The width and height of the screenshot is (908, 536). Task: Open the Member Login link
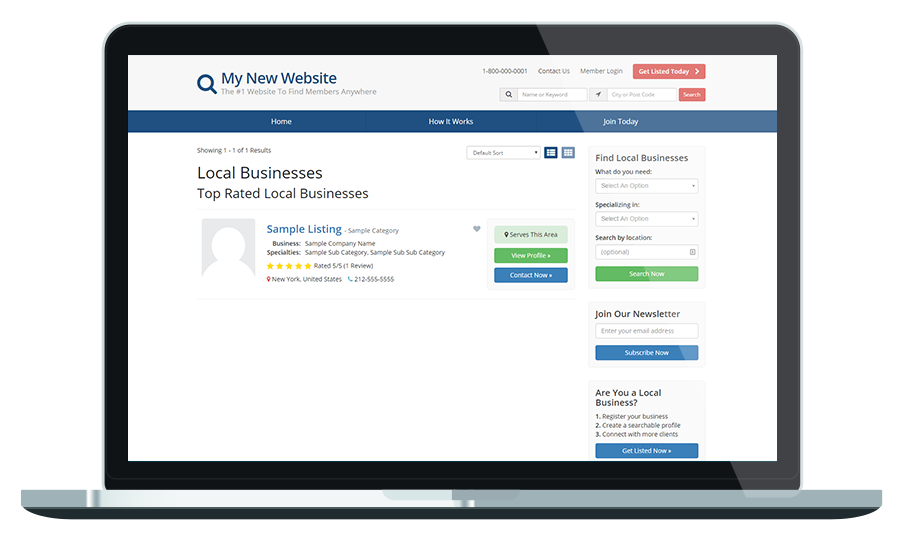(601, 71)
